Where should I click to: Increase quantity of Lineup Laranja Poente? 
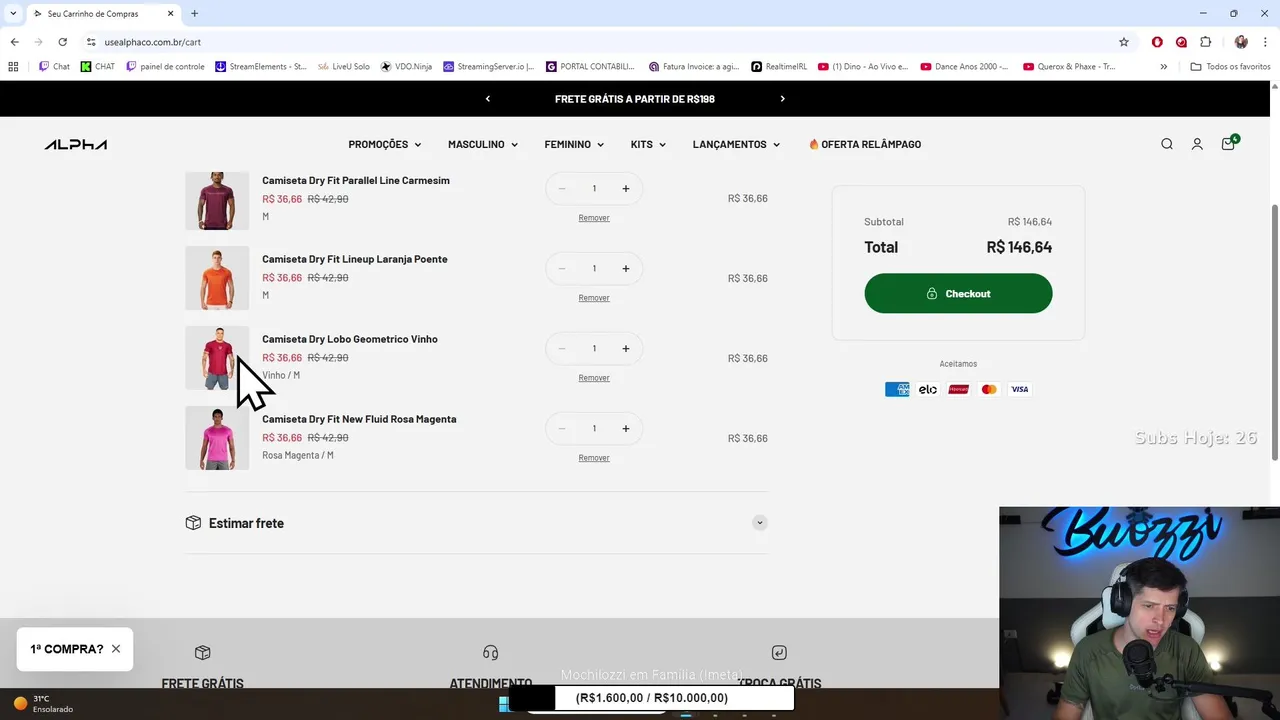[626, 268]
